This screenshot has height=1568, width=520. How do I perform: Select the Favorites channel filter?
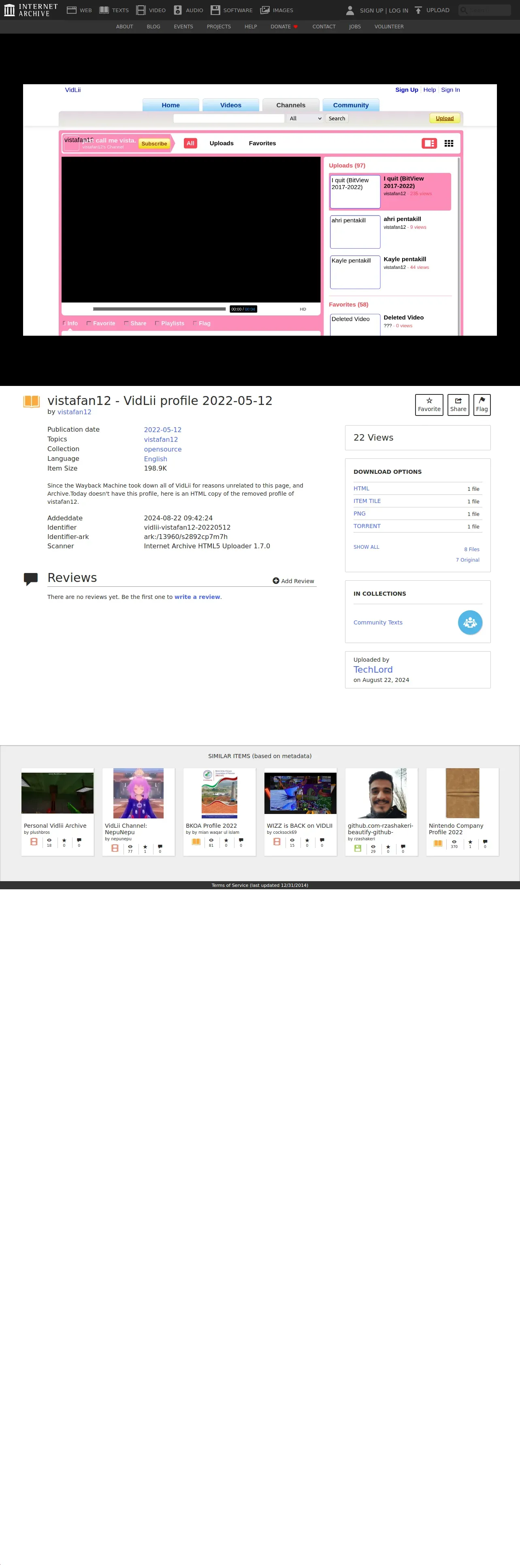262,144
